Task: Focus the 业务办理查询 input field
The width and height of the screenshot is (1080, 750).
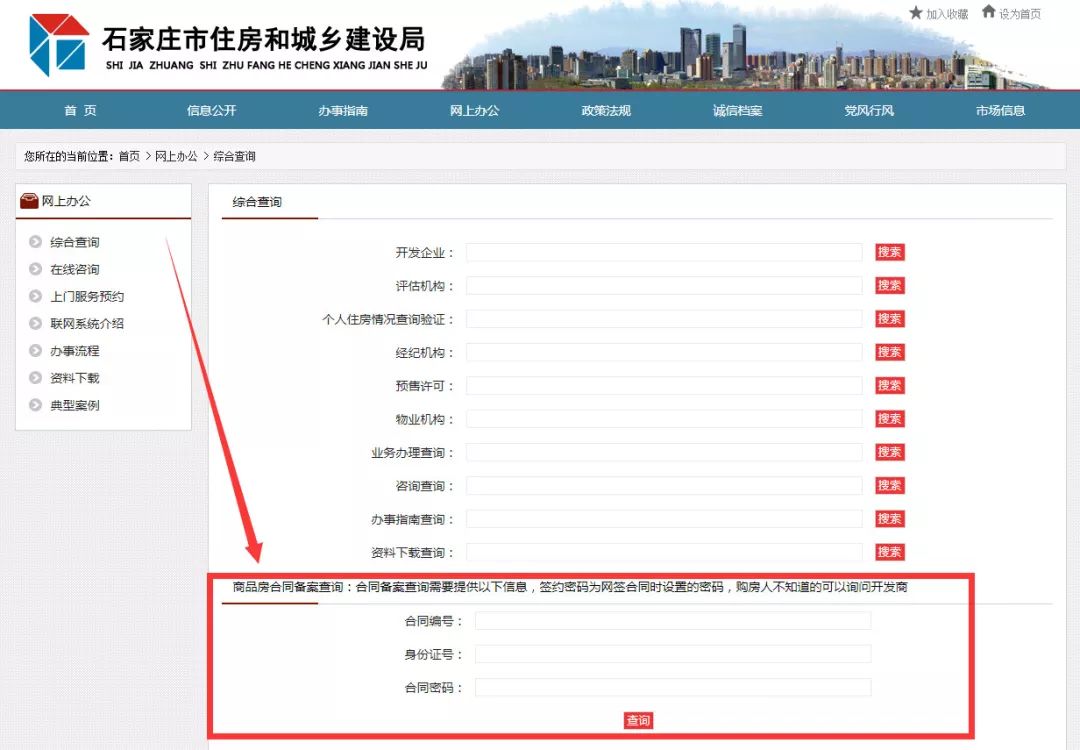Action: 664,452
